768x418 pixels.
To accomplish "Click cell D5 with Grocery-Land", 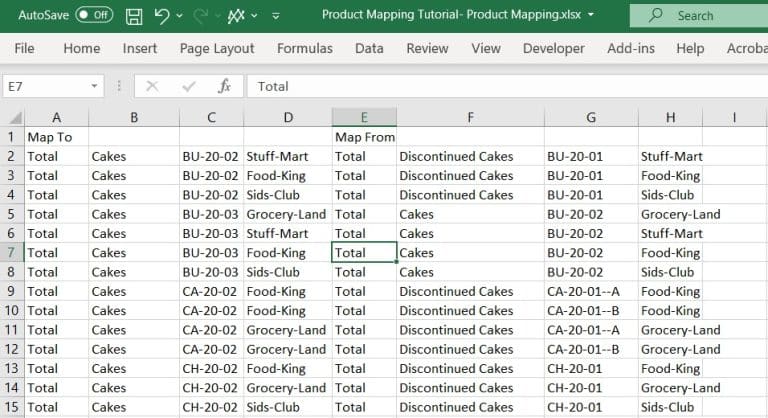I will (x=288, y=214).
